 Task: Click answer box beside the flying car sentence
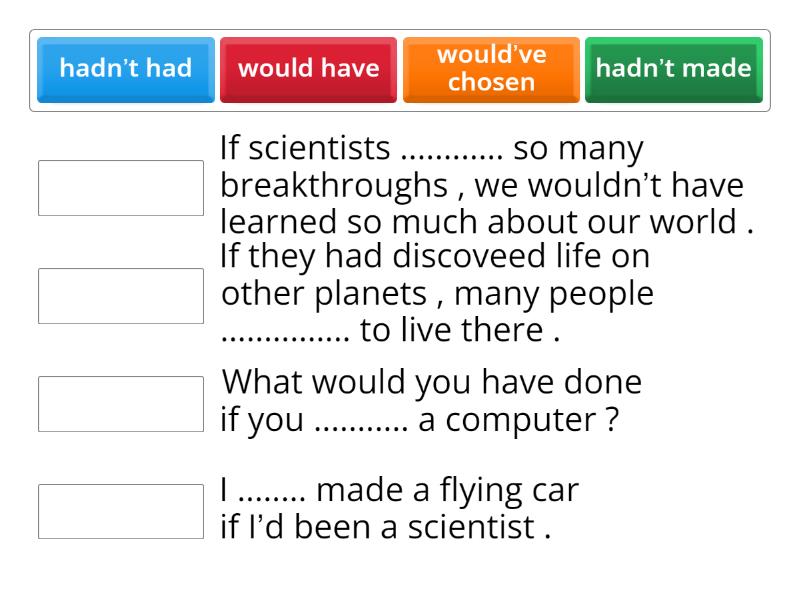point(121,512)
